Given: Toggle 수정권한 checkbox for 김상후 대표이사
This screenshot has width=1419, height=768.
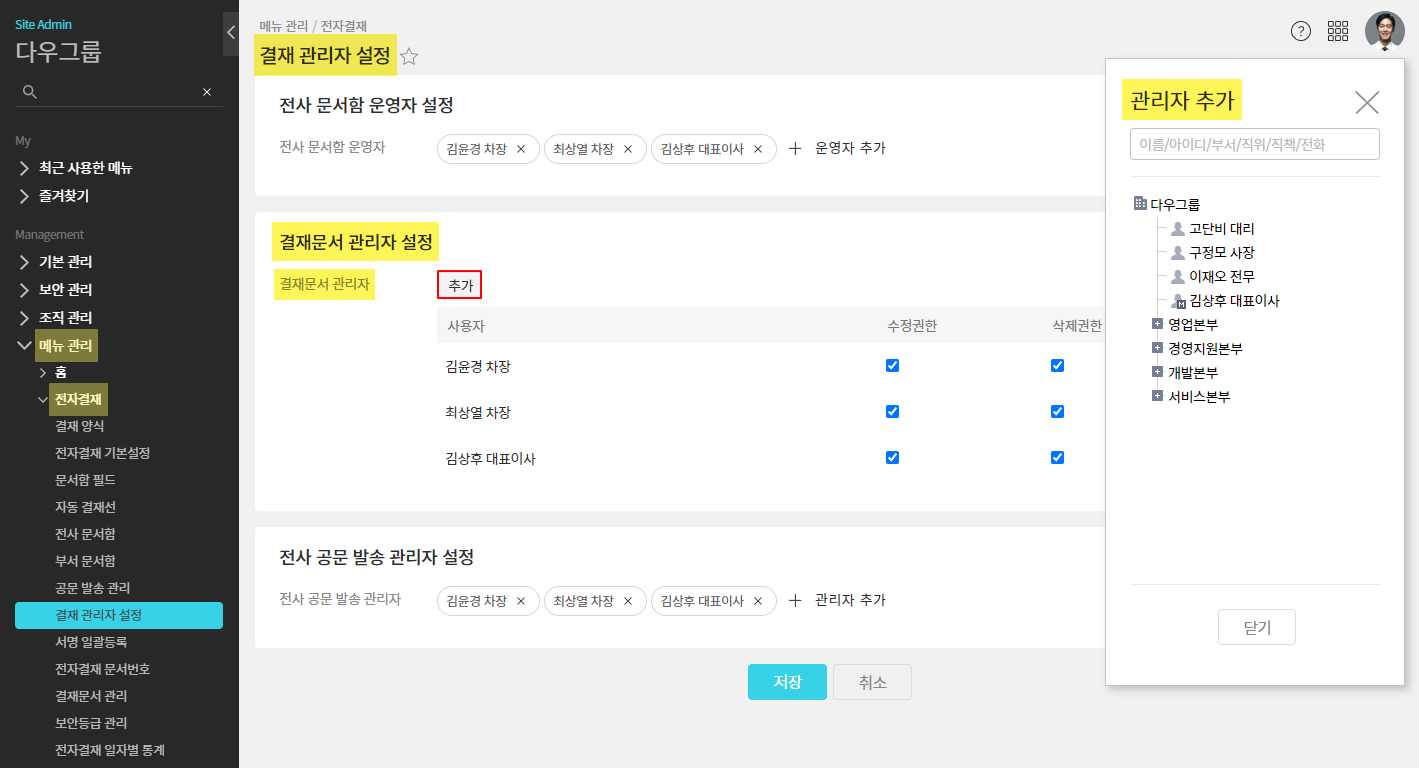Looking at the screenshot, I should tap(893, 458).
